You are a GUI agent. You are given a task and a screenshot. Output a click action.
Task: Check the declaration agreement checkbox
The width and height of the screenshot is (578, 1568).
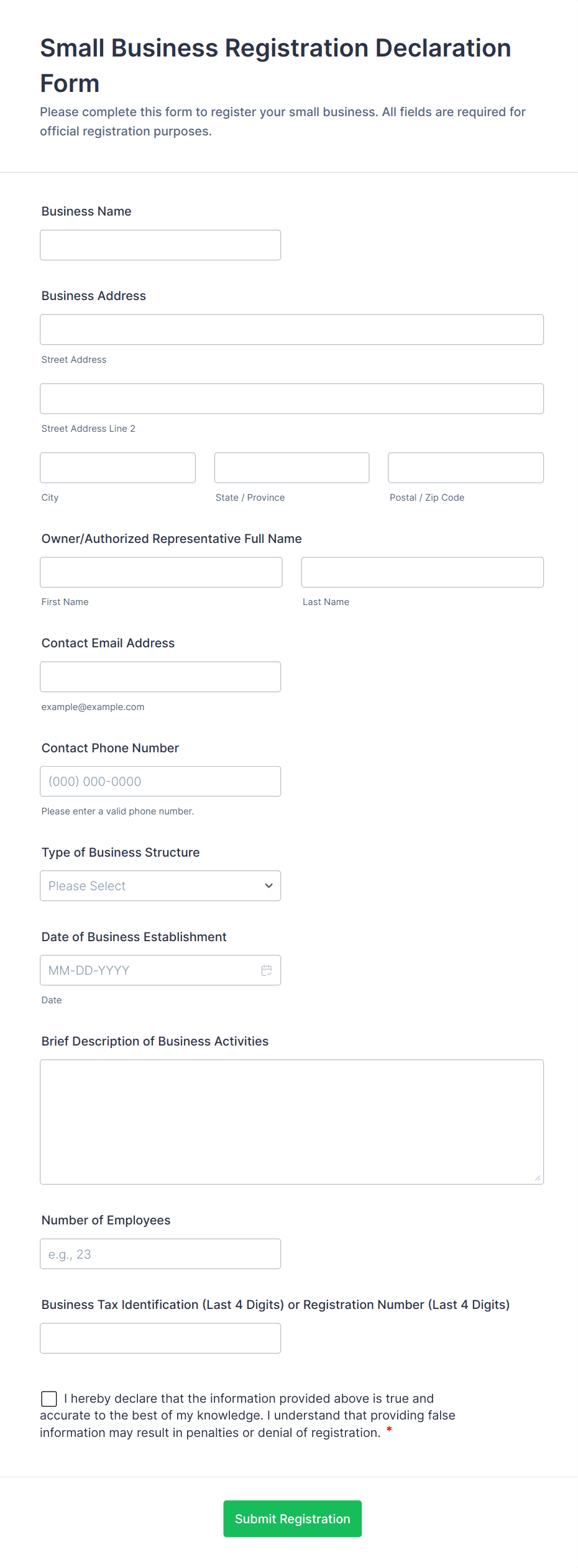pyautogui.click(x=49, y=1398)
